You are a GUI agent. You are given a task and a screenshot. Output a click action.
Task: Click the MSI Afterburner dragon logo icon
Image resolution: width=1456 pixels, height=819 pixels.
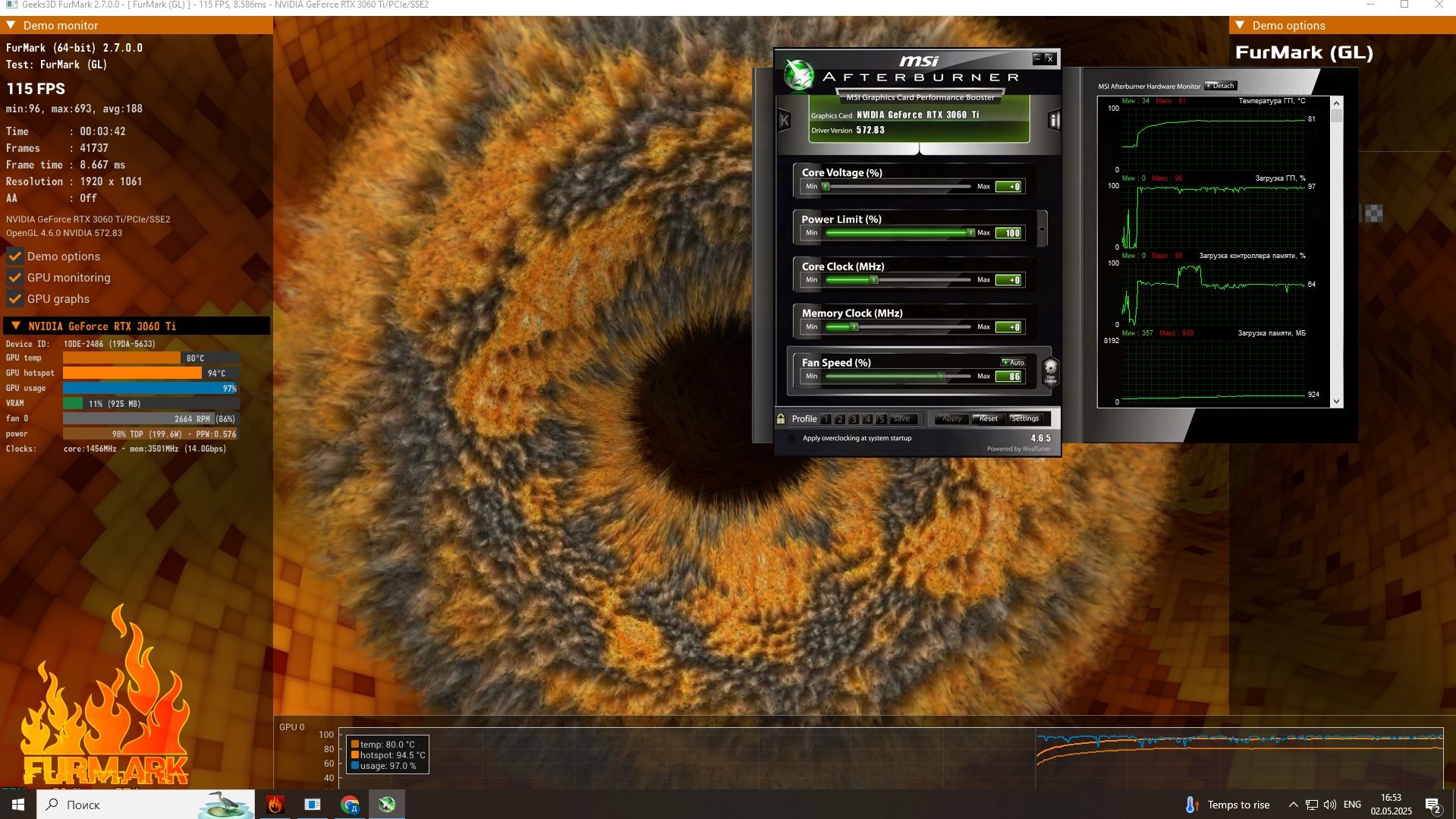[798, 74]
